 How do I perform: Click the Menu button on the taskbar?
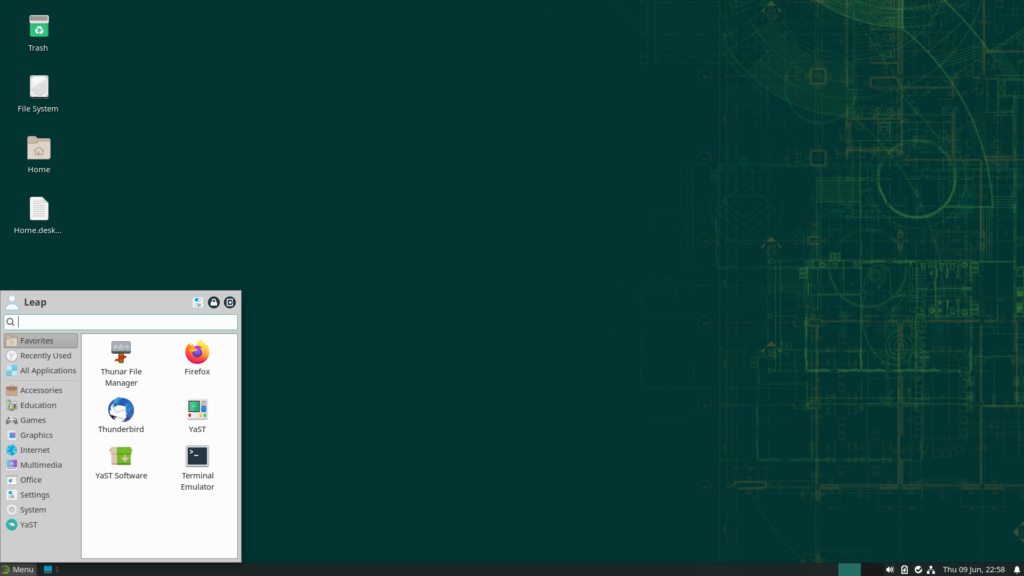pyautogui.click(x=20, y=568)
